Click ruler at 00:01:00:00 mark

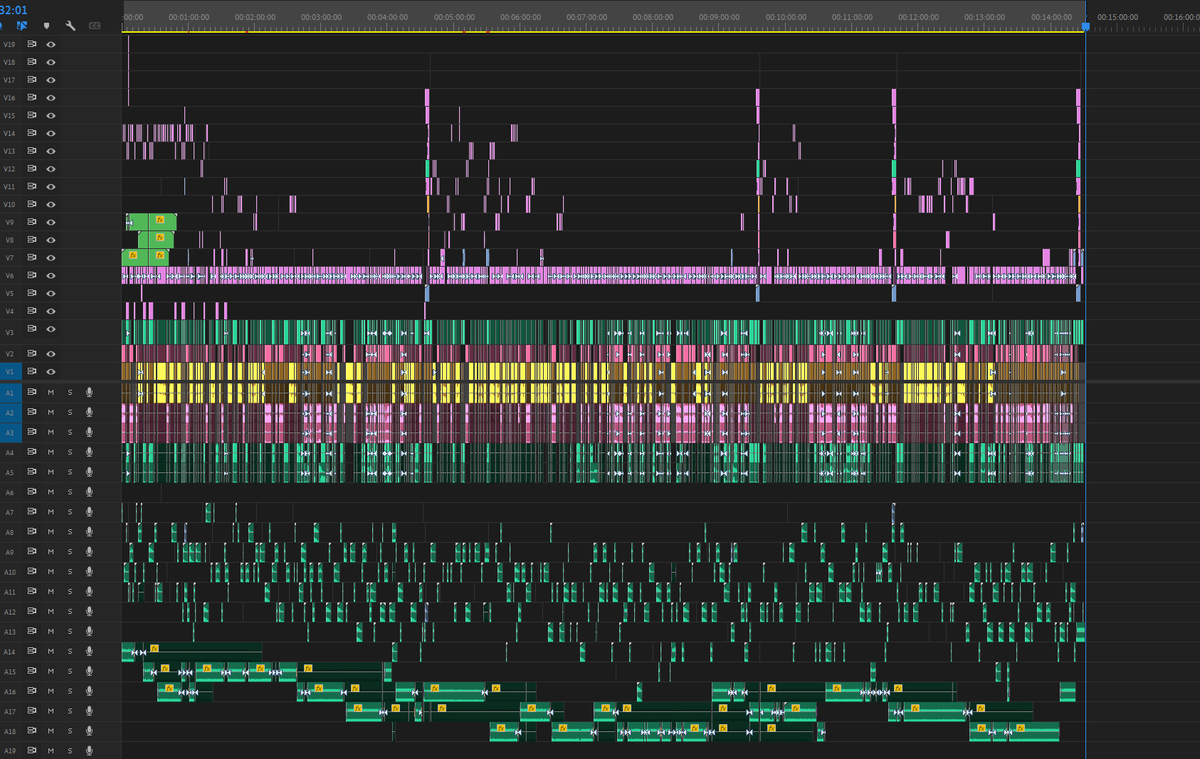pos(189,17)
